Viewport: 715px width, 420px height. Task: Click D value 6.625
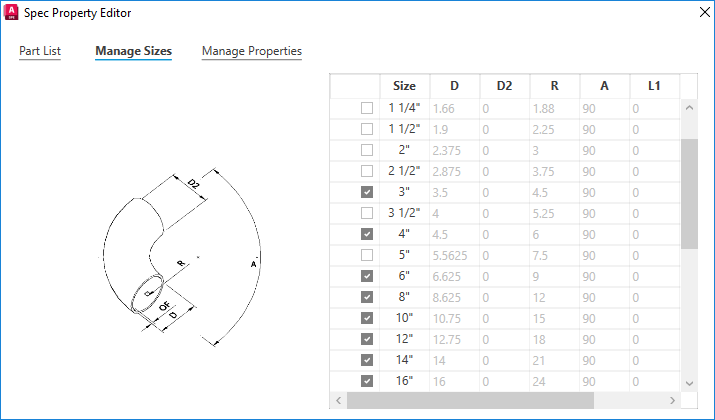tap(455, 276)
